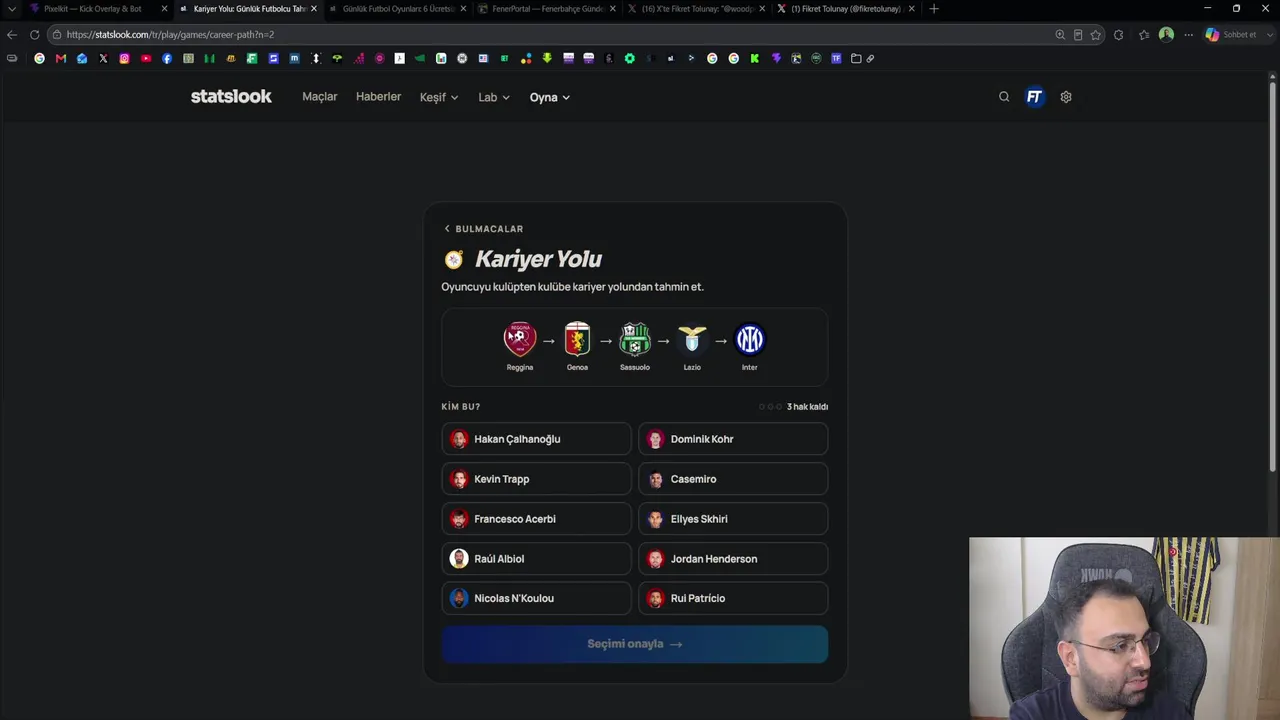1280x720 pixels.
Task: Pick Francesco Acerbi as the guess
Action: click(536, 519)
